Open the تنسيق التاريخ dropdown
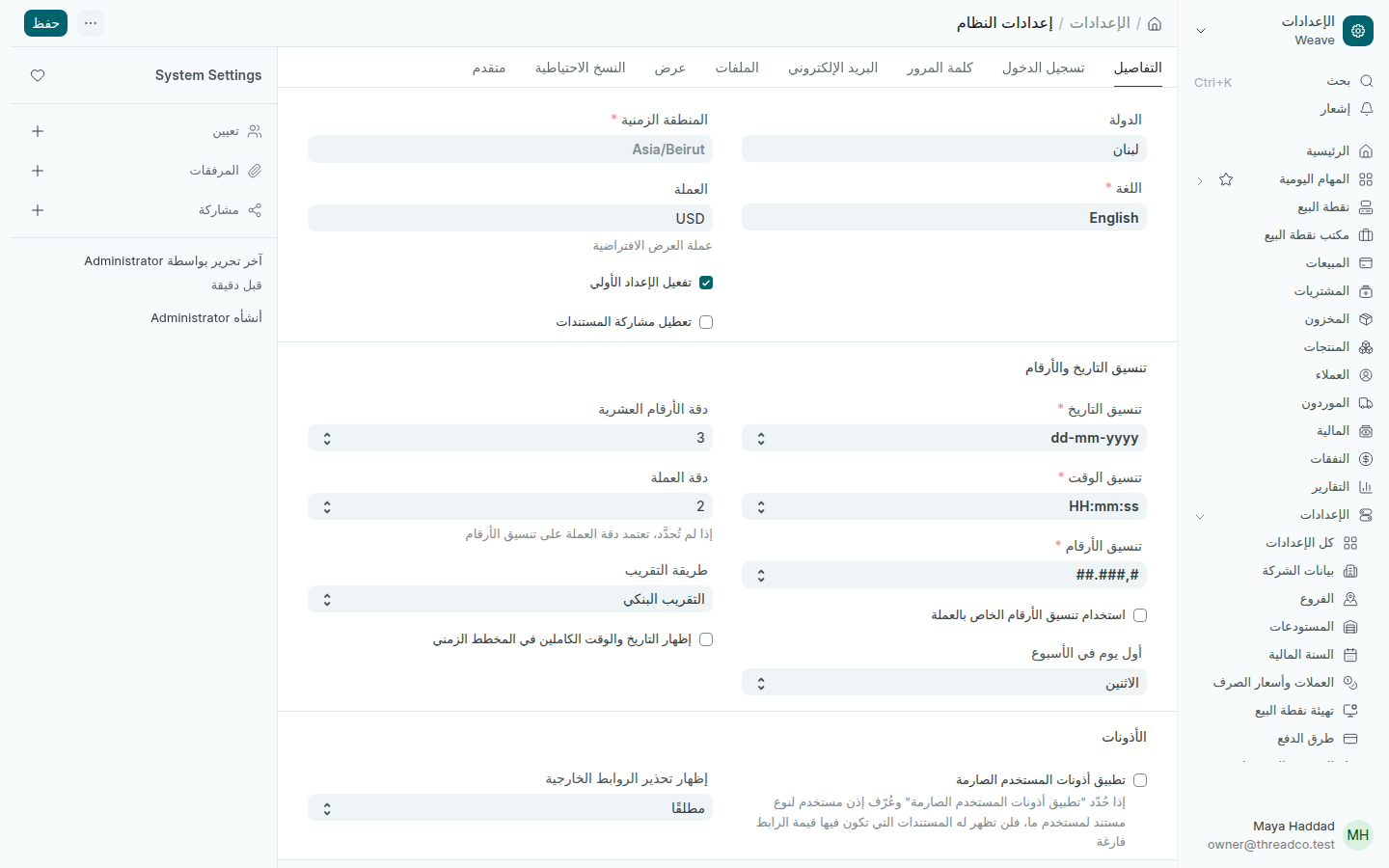 944,438
